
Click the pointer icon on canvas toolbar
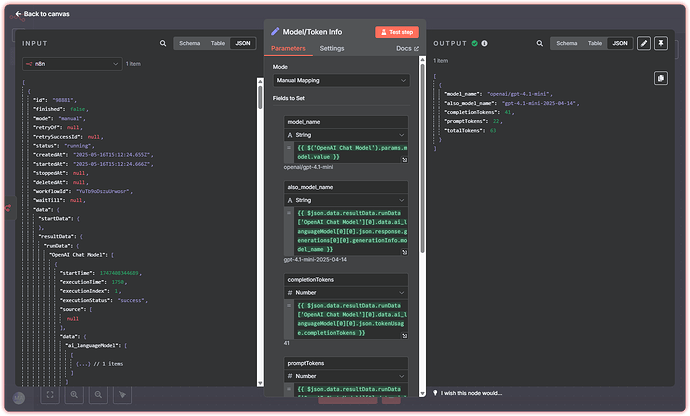[x=122, y=394]
